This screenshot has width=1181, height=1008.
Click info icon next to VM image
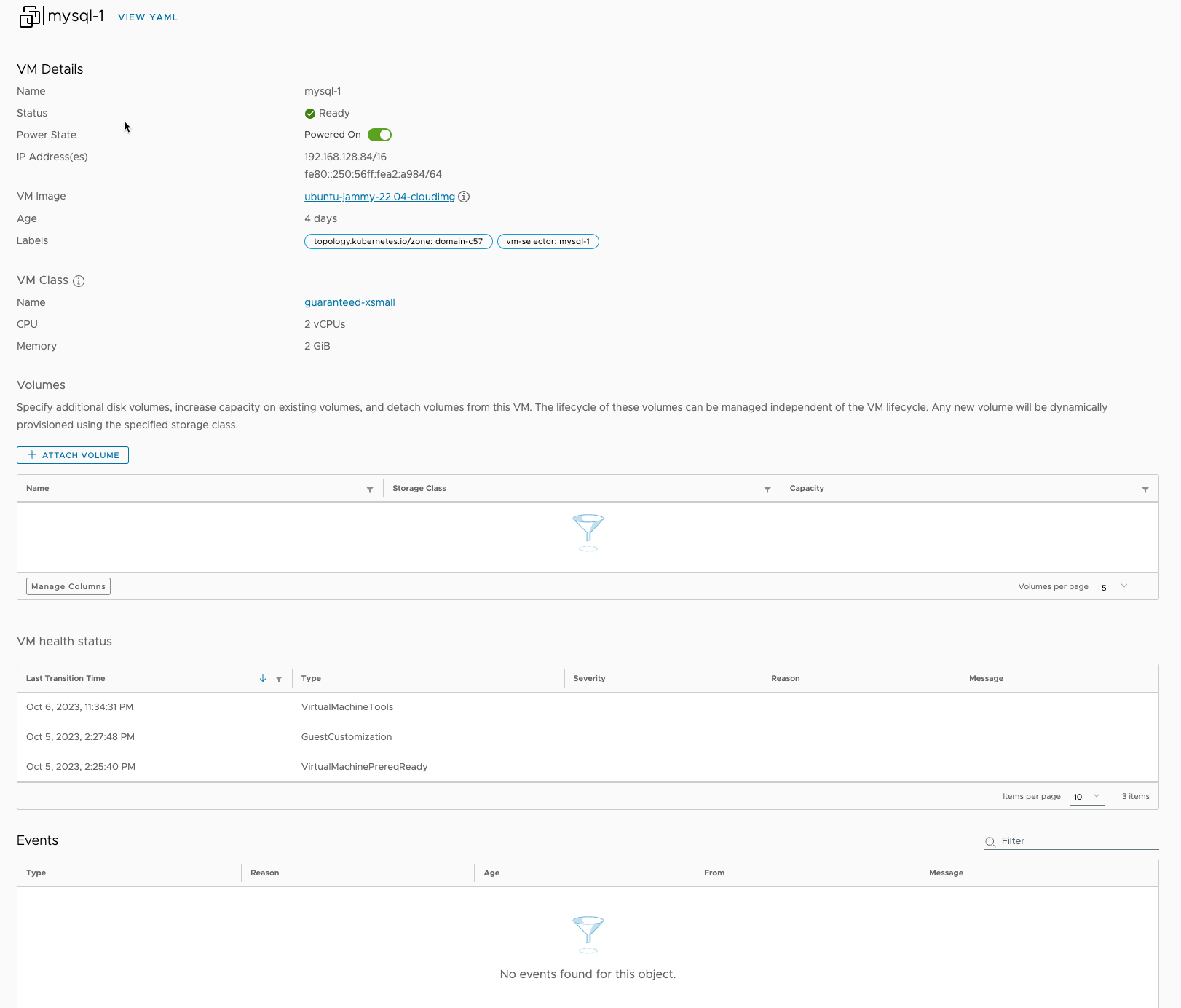pyautogui.click(x=464, y=197)
